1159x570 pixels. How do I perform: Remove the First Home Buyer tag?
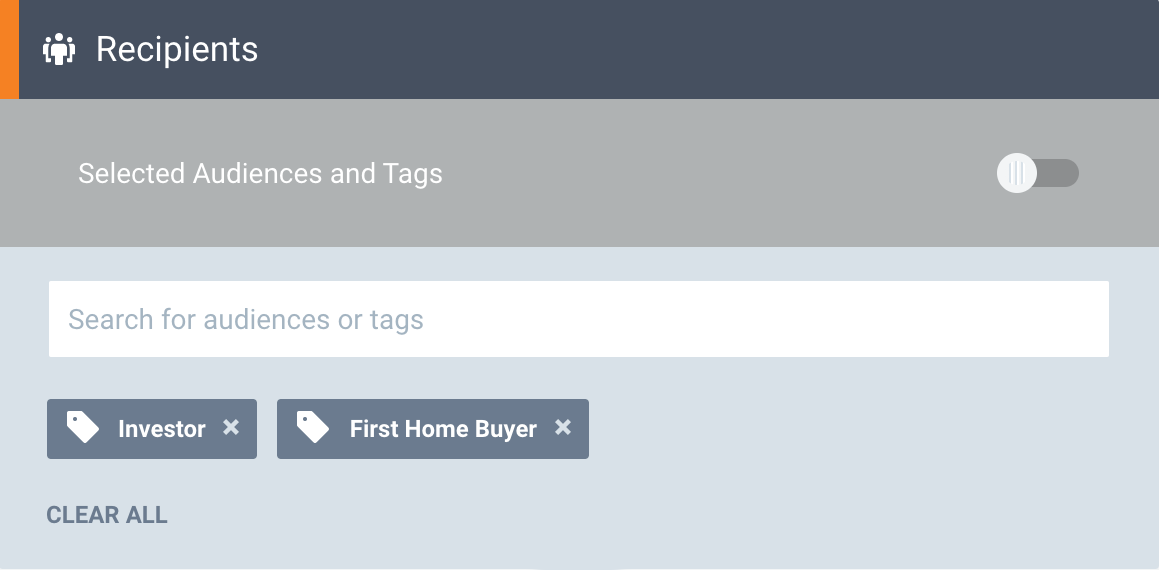563,427
